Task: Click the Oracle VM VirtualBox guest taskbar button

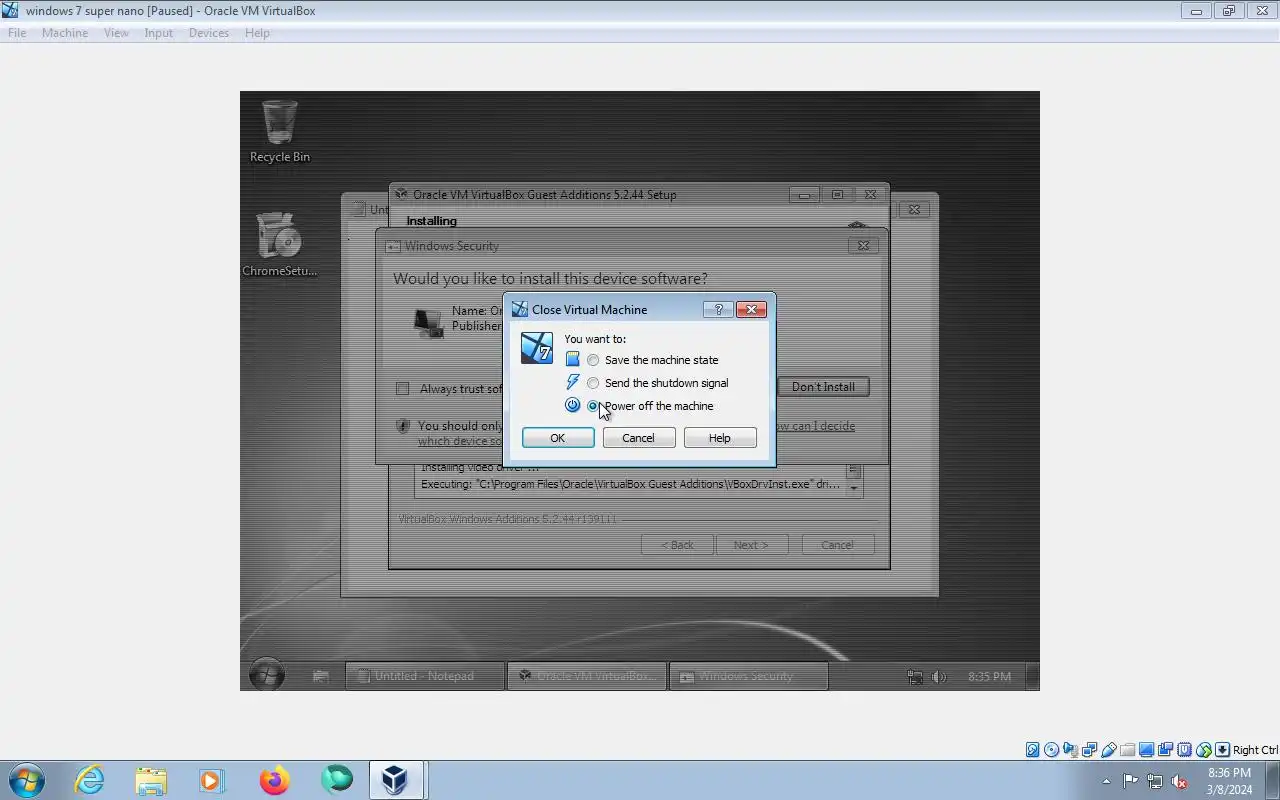Action: [586, 676]
